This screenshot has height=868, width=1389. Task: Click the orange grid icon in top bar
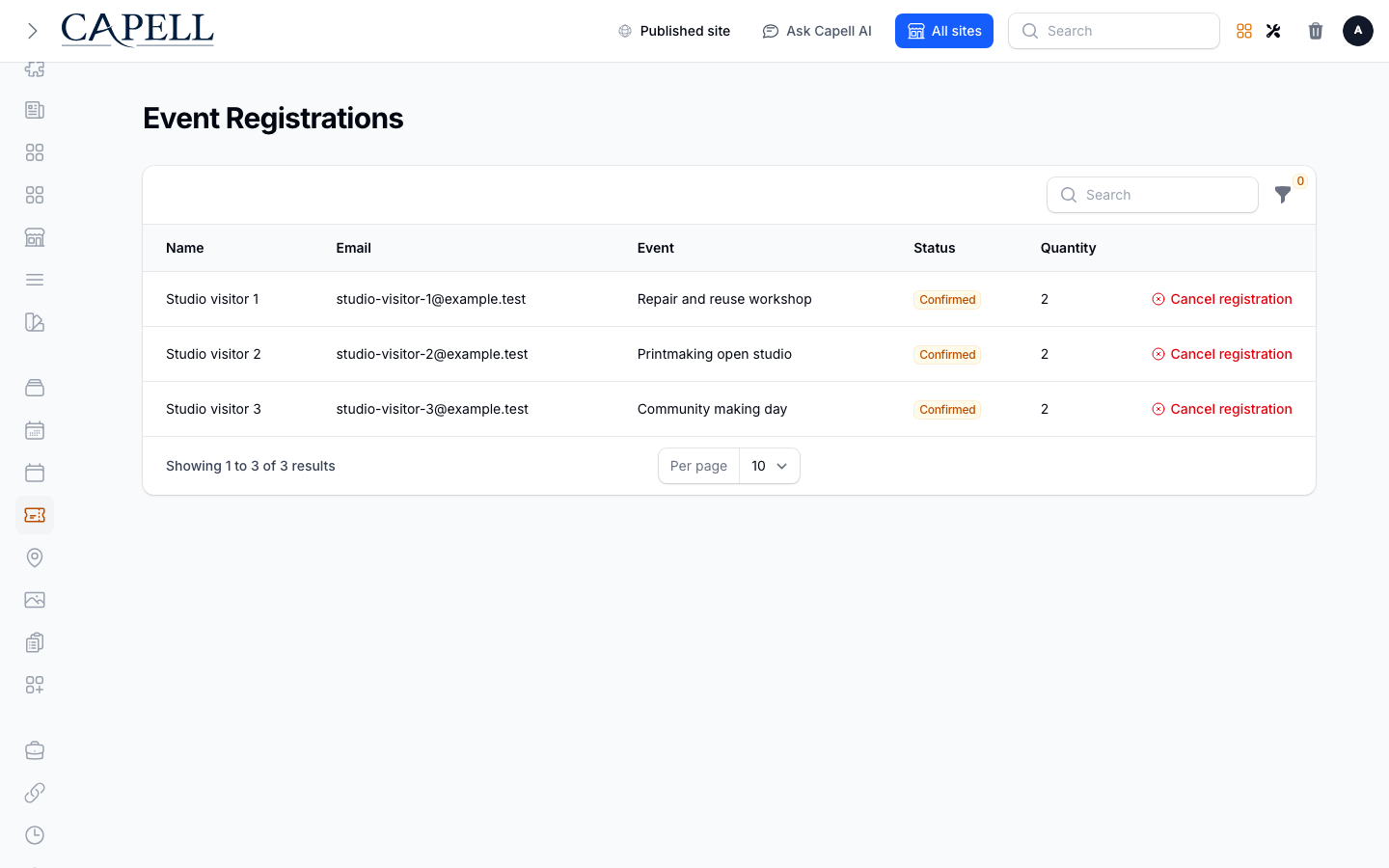click(1244, 31)
